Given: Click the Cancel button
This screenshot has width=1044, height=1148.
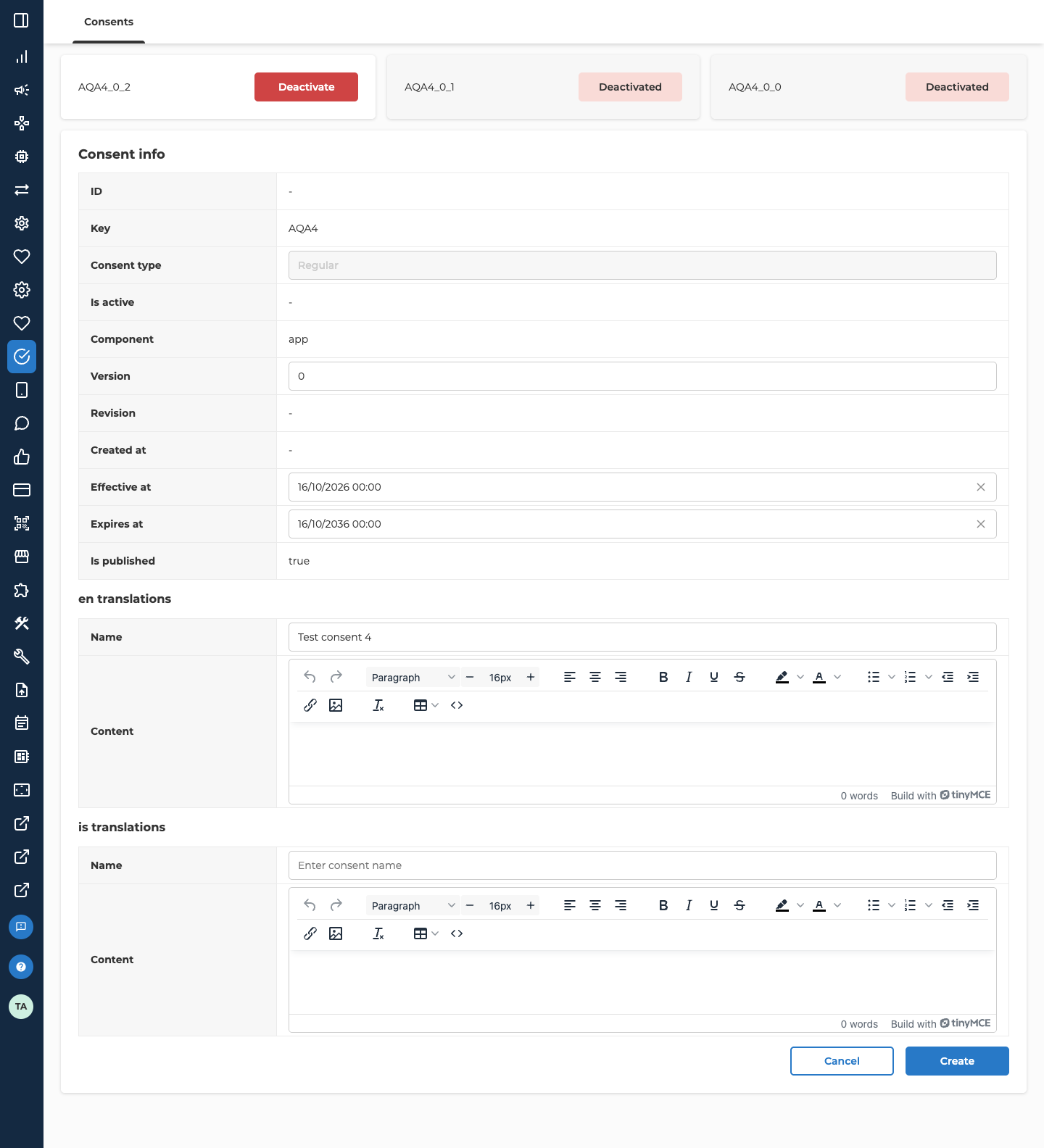Looking at the screenshot, I should pyautogui.click(x=842, y=1061).
